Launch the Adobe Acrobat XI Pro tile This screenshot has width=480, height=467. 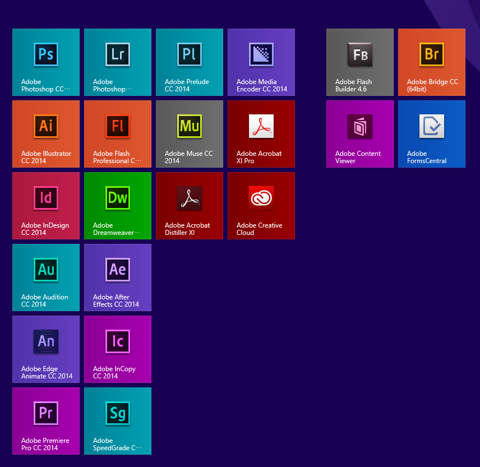pyautogui.click(x=261, y=134)
